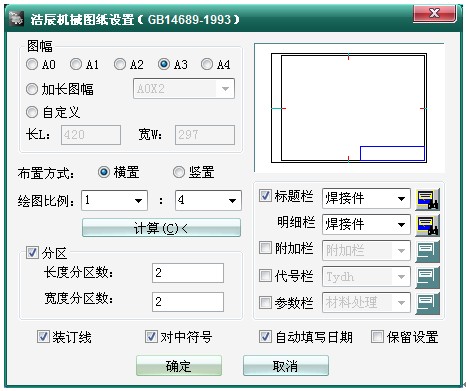Click the 确定 button
This screenshot has height=391, width=466.
[x=179, y=366]
